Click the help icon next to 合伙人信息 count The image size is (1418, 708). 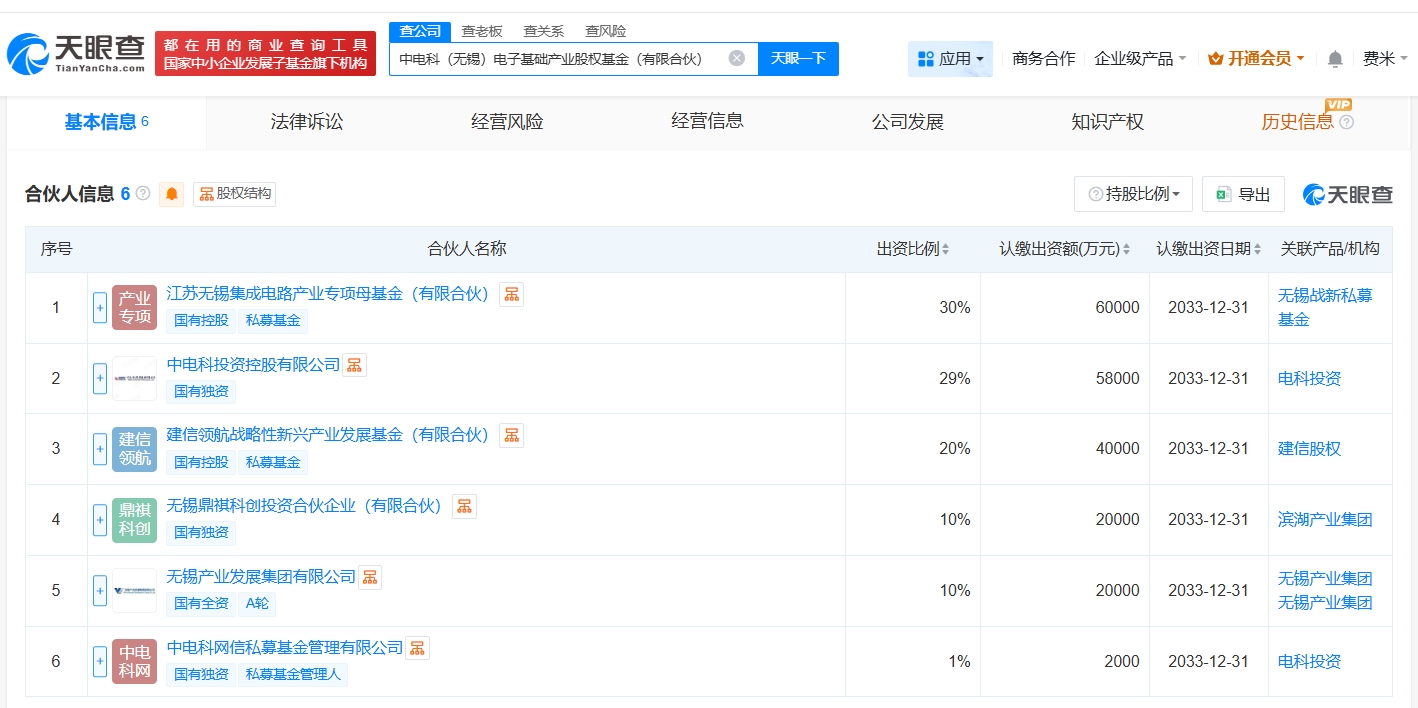[x=143, y=193]
